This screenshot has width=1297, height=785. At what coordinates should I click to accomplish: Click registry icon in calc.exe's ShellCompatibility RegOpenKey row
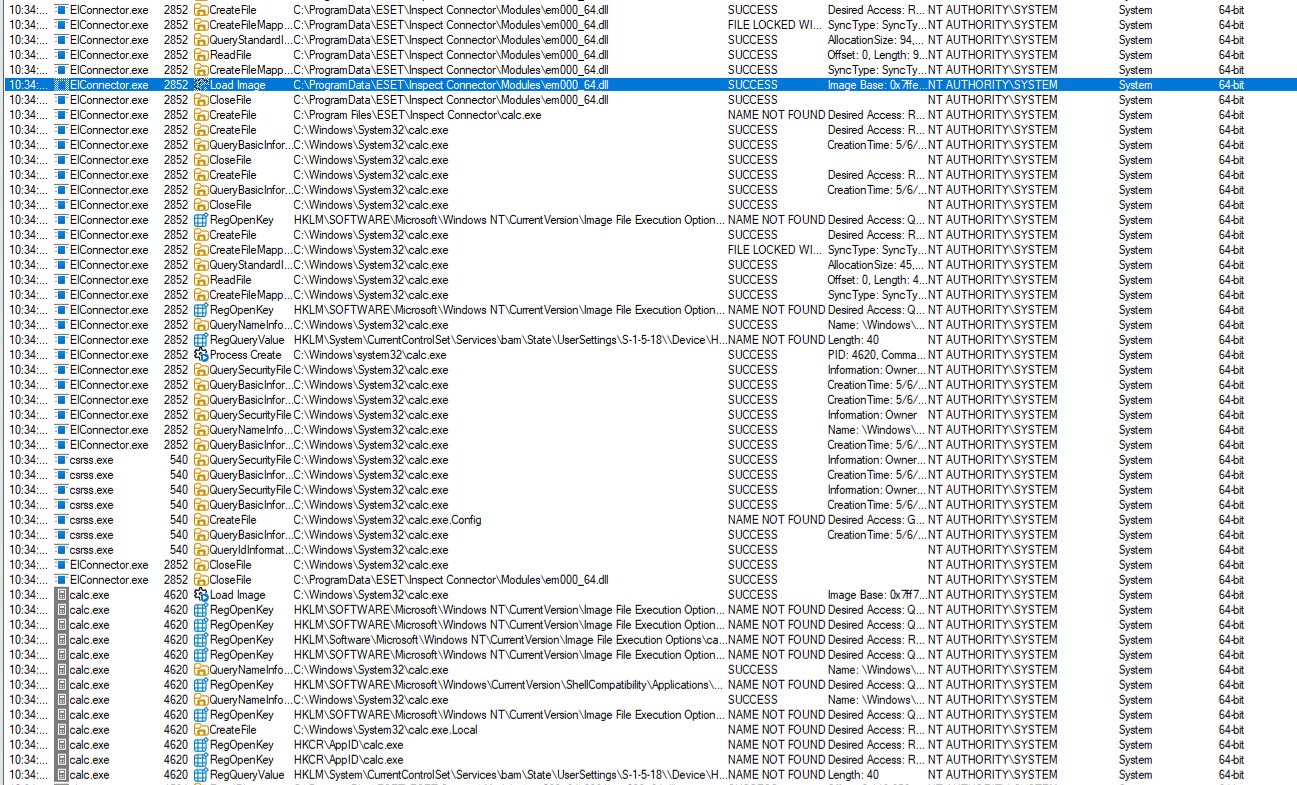pos(201,685)
